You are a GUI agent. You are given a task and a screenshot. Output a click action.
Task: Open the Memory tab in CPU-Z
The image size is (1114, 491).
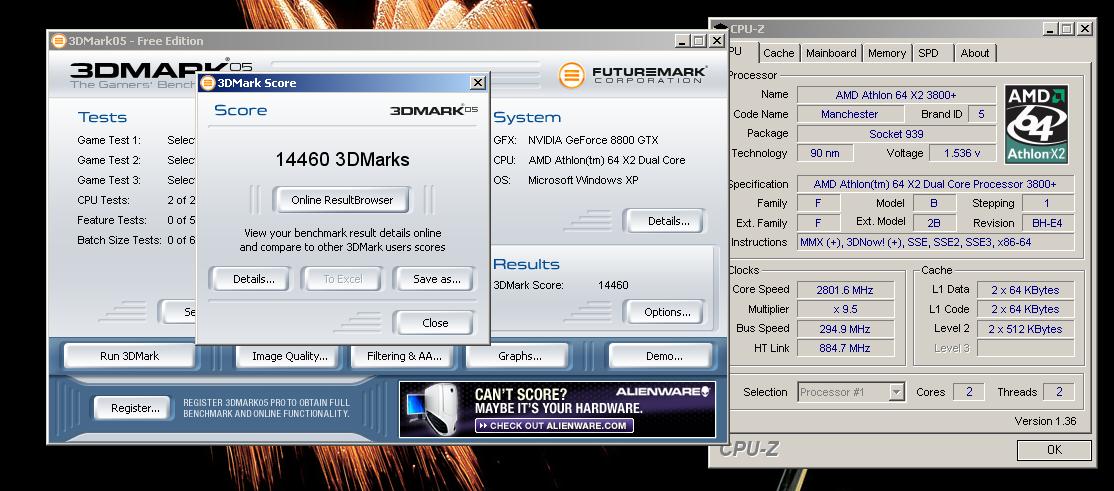pyautogui.click(x=887, y=53)
